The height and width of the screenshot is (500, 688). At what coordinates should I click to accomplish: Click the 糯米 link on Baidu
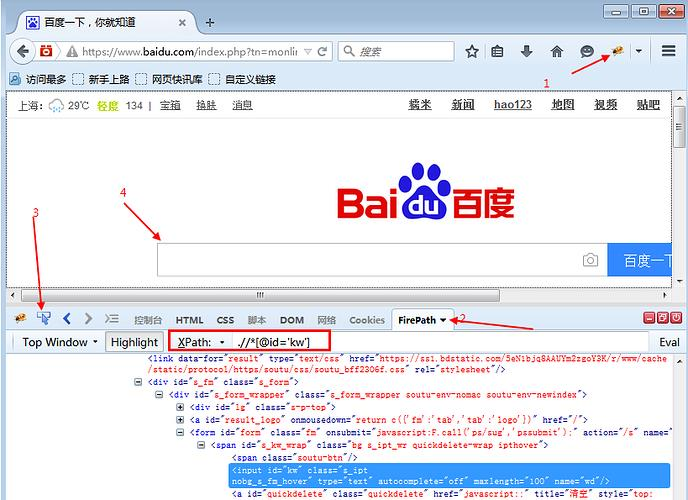coord(420,105)
